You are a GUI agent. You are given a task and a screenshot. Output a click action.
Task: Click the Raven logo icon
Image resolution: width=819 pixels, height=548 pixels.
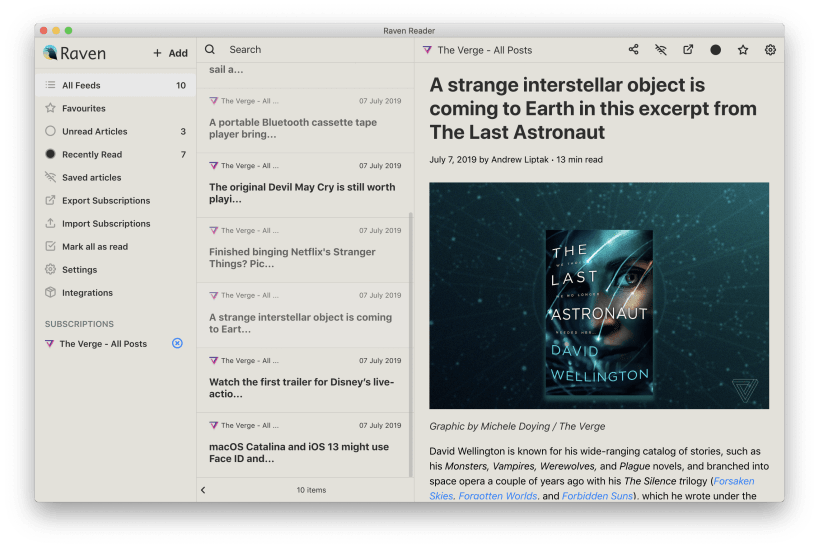50,52
